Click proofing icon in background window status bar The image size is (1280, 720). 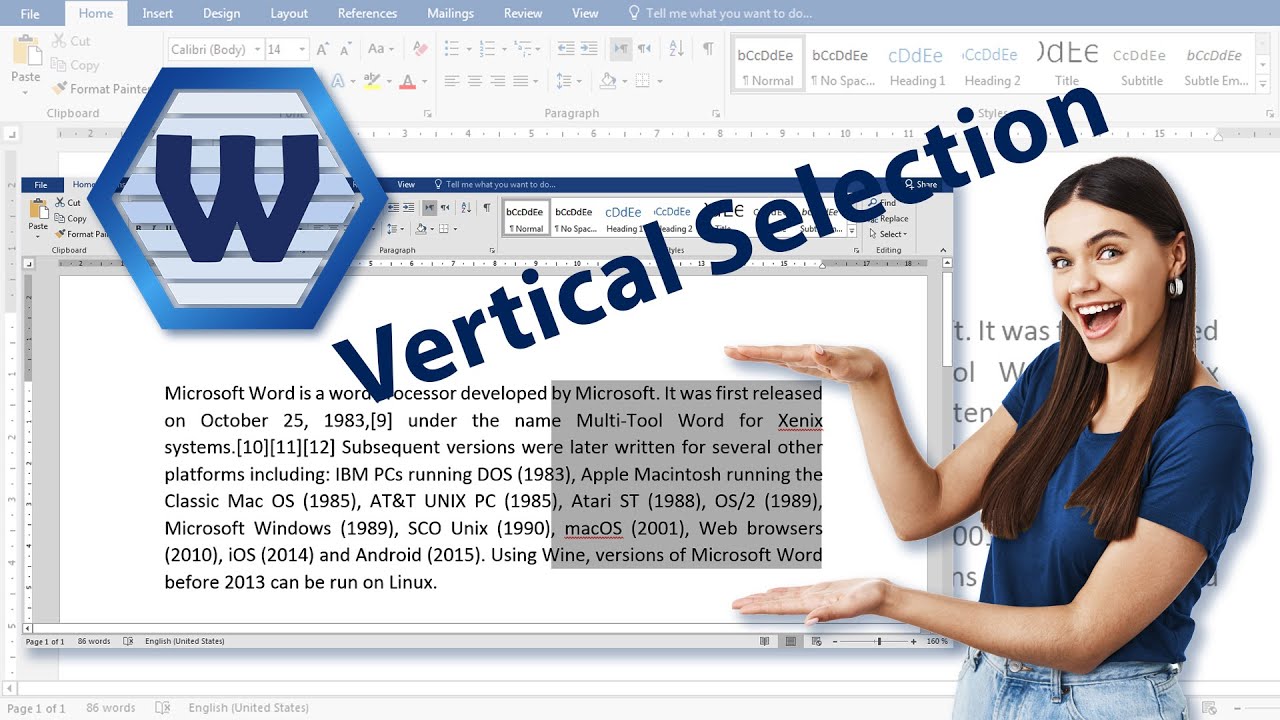point(163,708)
